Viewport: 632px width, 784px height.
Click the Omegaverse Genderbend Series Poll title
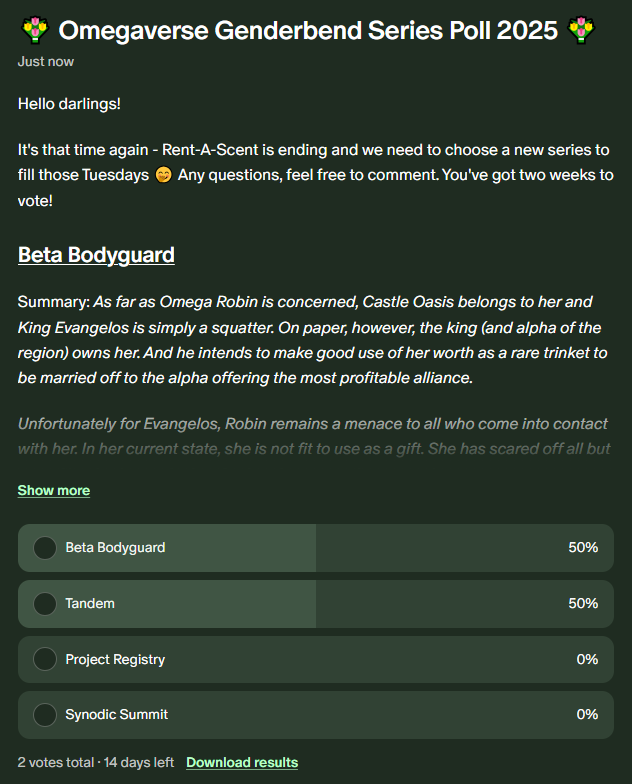tap(308, 31)
